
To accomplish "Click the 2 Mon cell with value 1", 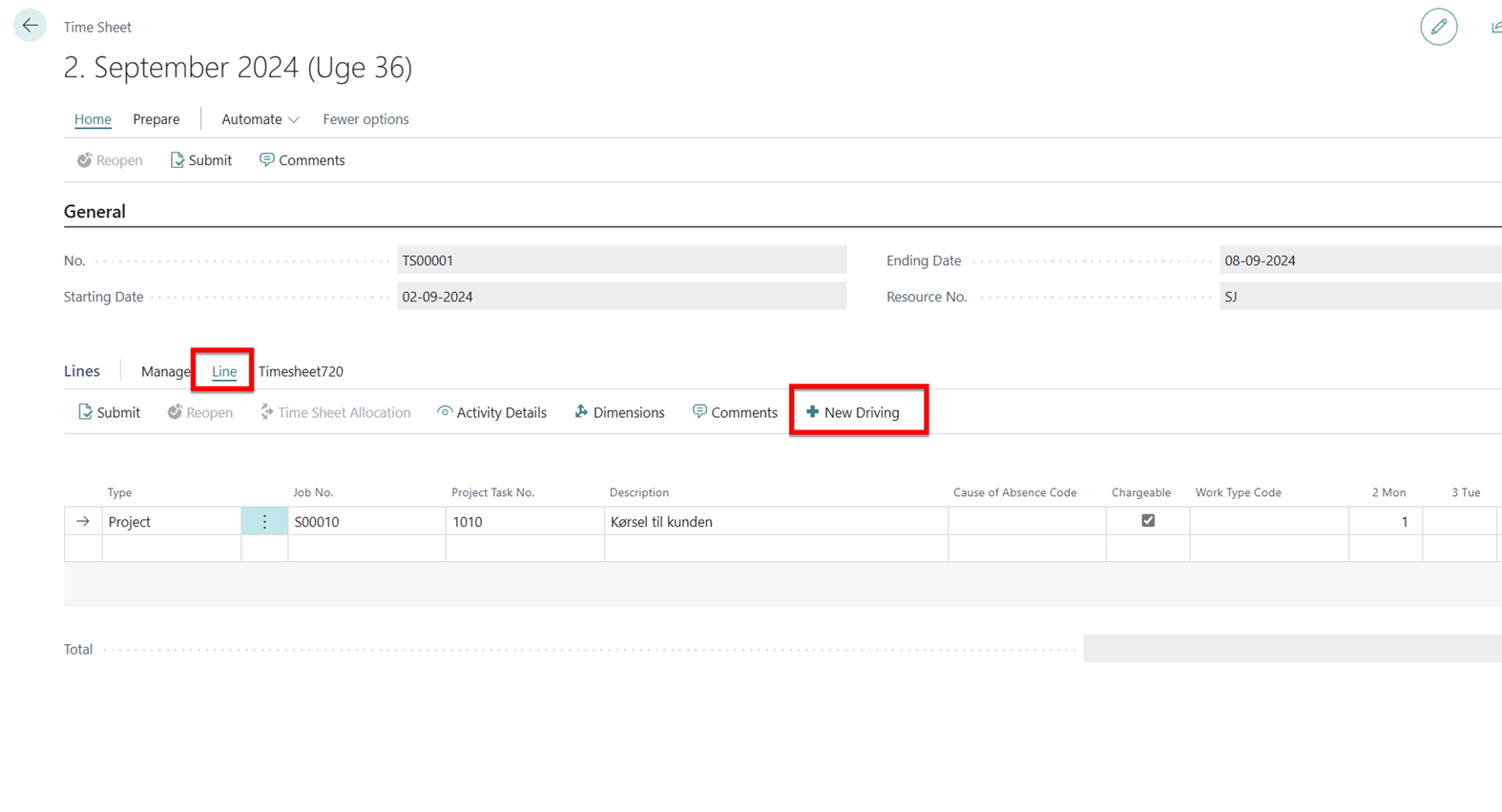I will pyautogui.click(x=1386, y=522).
